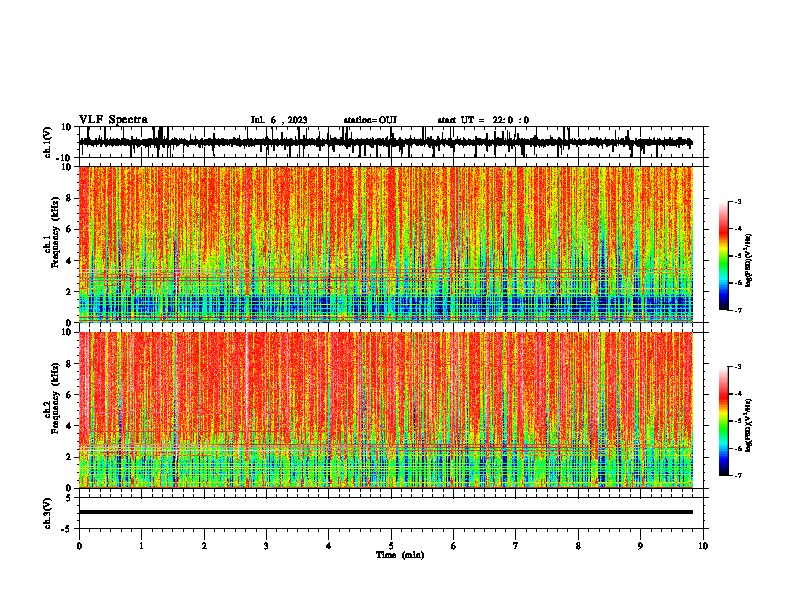The image size is (792, 612).
Task: Click the flat black ch.3 trace line
Action: [386, 512]
